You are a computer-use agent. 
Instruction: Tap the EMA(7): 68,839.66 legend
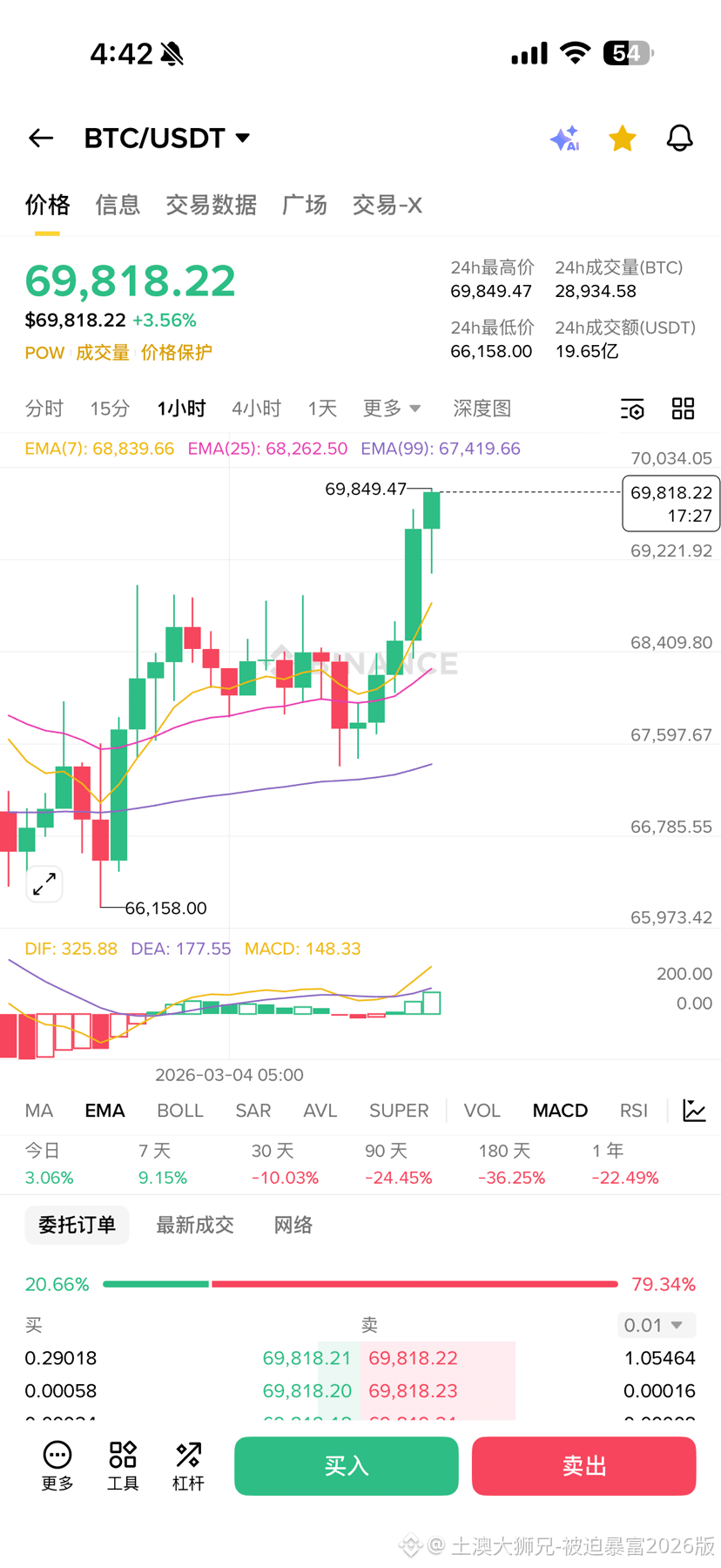[x=99, y=449]
